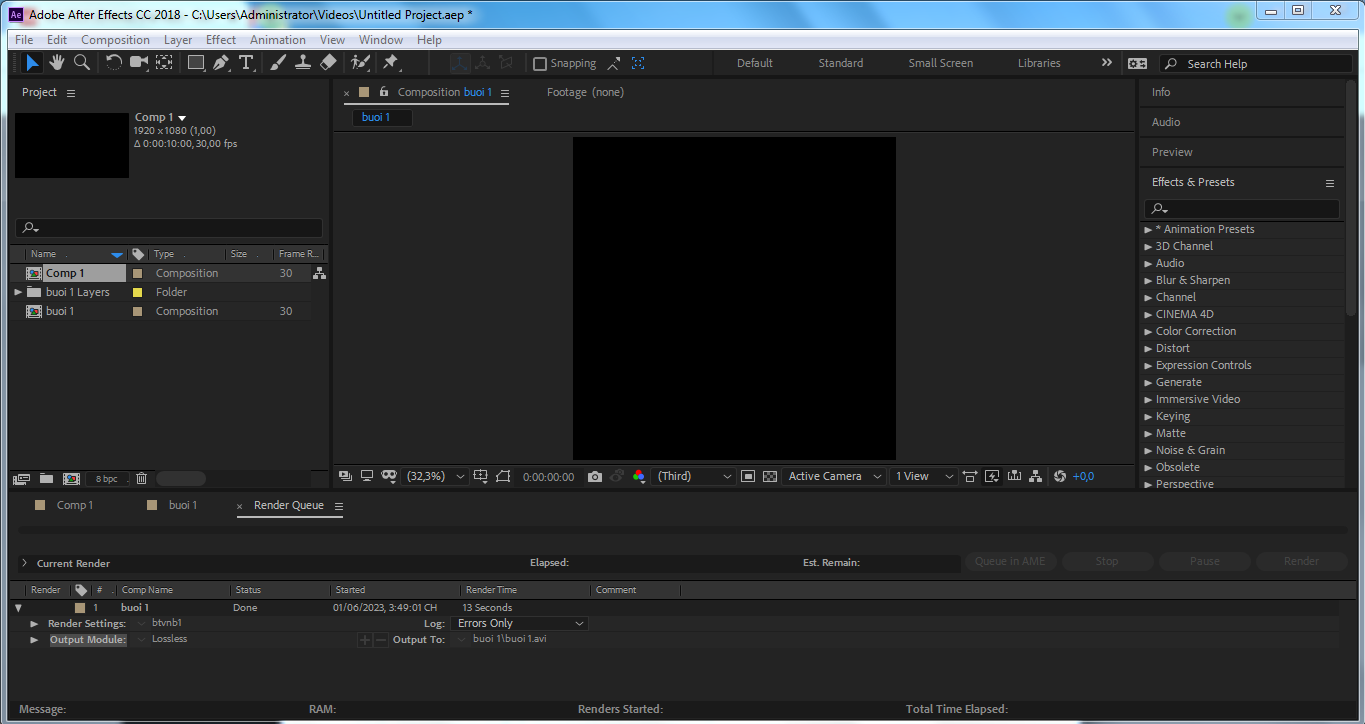The image size is (1365, 724).
Task: Select the Eraser tool
Action: (x=328, y=63)
